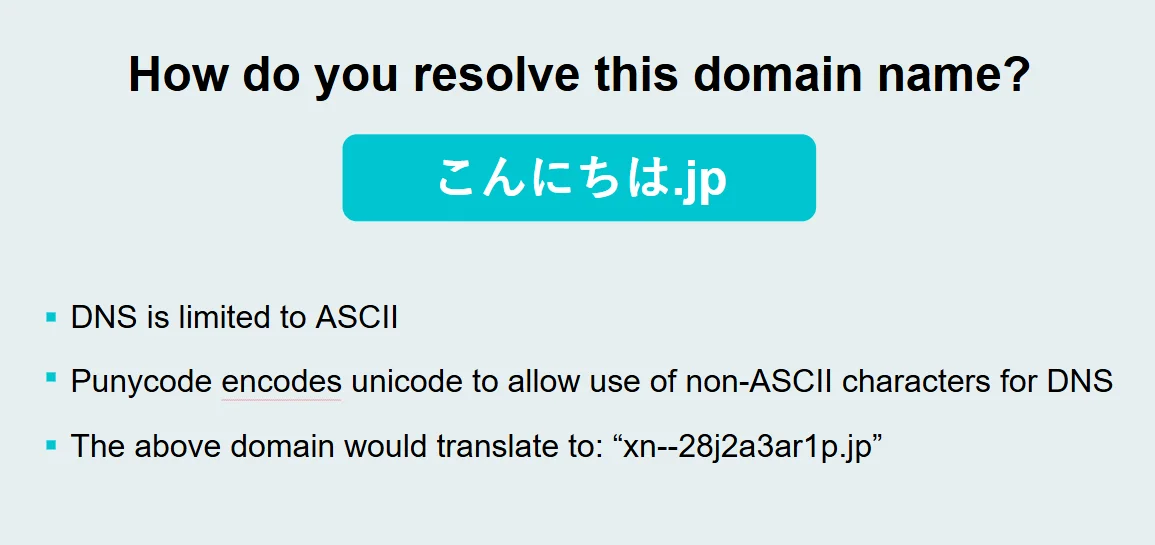1155x545 pixels.
Task: Click the slide title heading
Action: pyautogui.click(x=578, y=74)
